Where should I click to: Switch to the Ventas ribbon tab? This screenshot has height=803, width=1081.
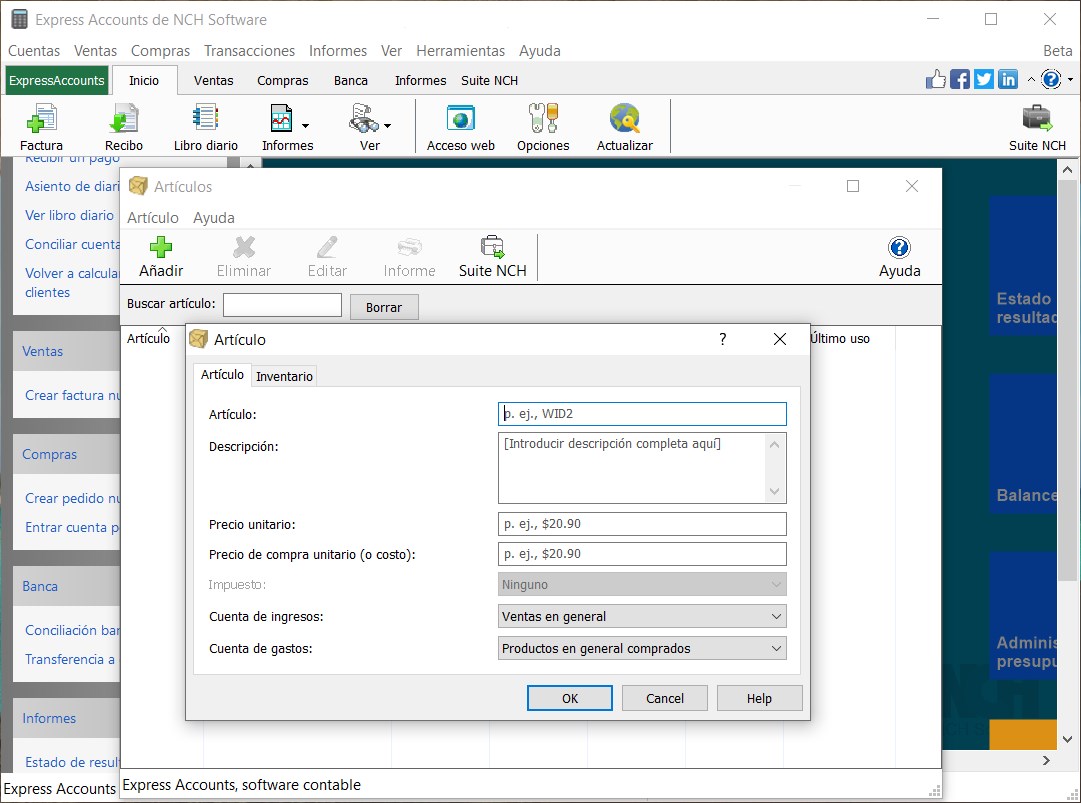[x=213, y=81]
